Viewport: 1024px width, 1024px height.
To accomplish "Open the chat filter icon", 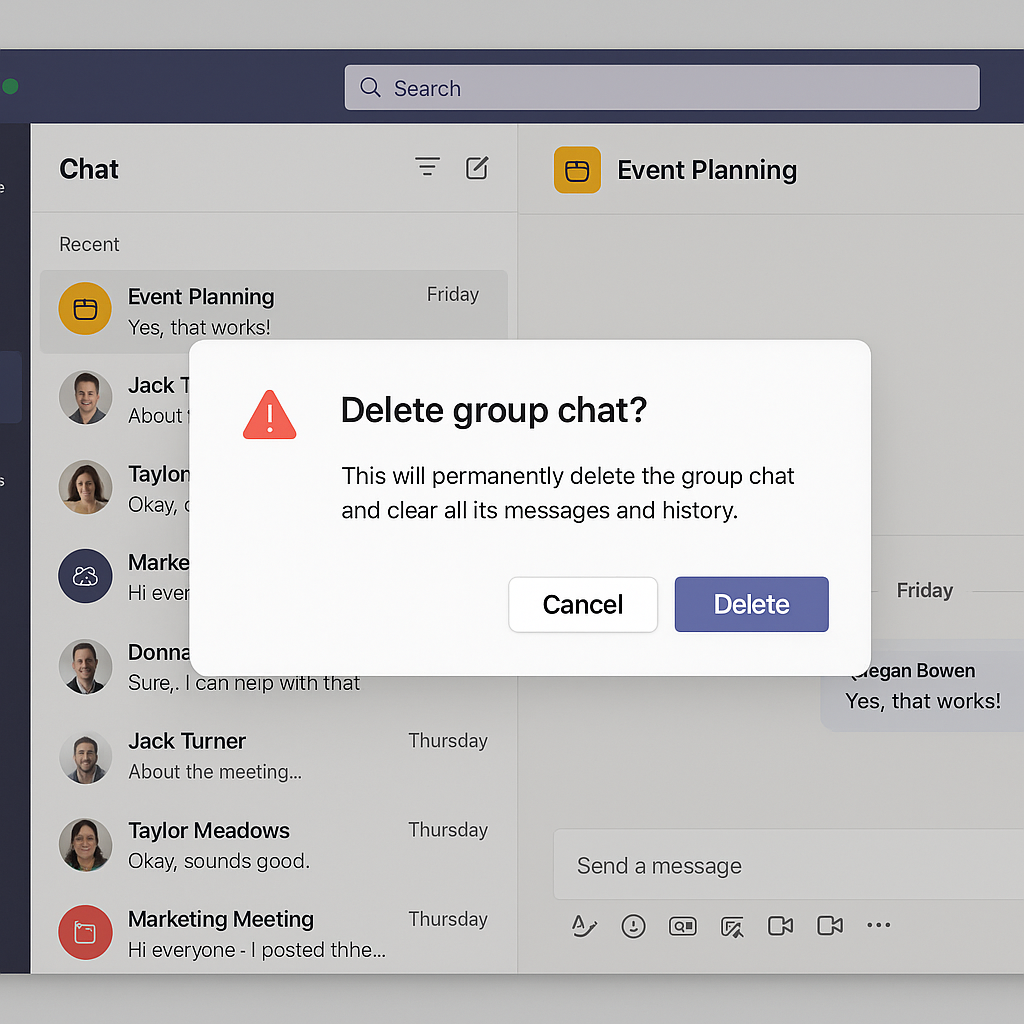I will click(427, 167).
